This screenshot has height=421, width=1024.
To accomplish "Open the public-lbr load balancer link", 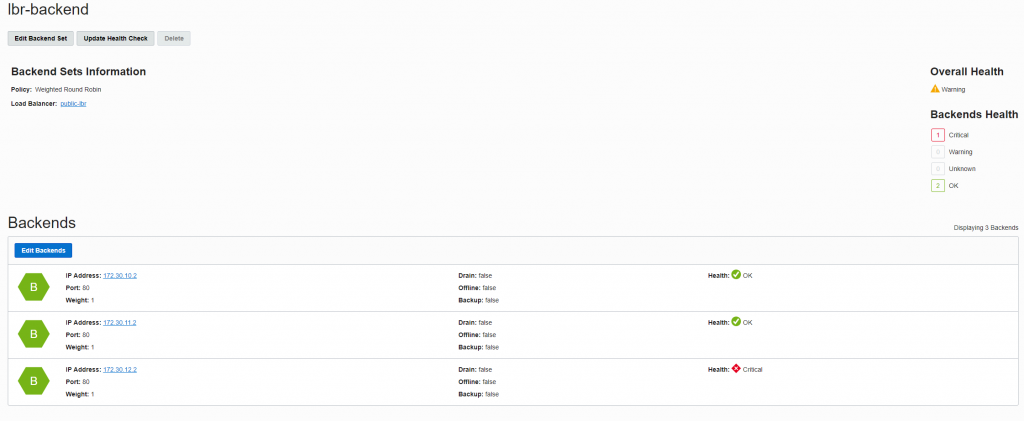I will pos(73,103).
